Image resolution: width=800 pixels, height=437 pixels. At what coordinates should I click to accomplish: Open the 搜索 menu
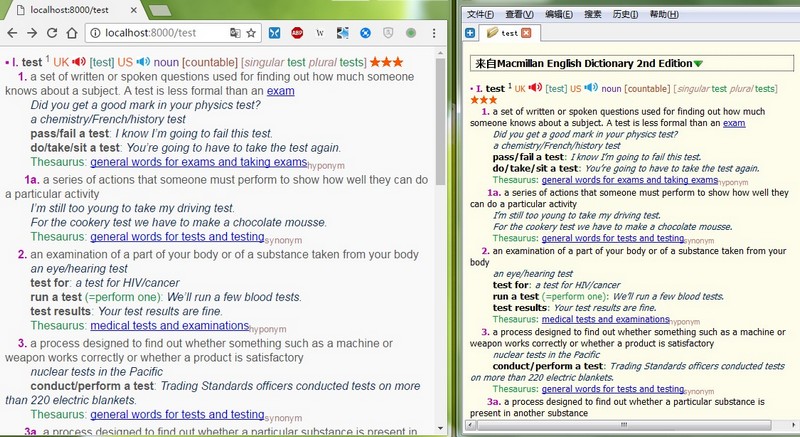pyautogui.click(x=593, y=14)
